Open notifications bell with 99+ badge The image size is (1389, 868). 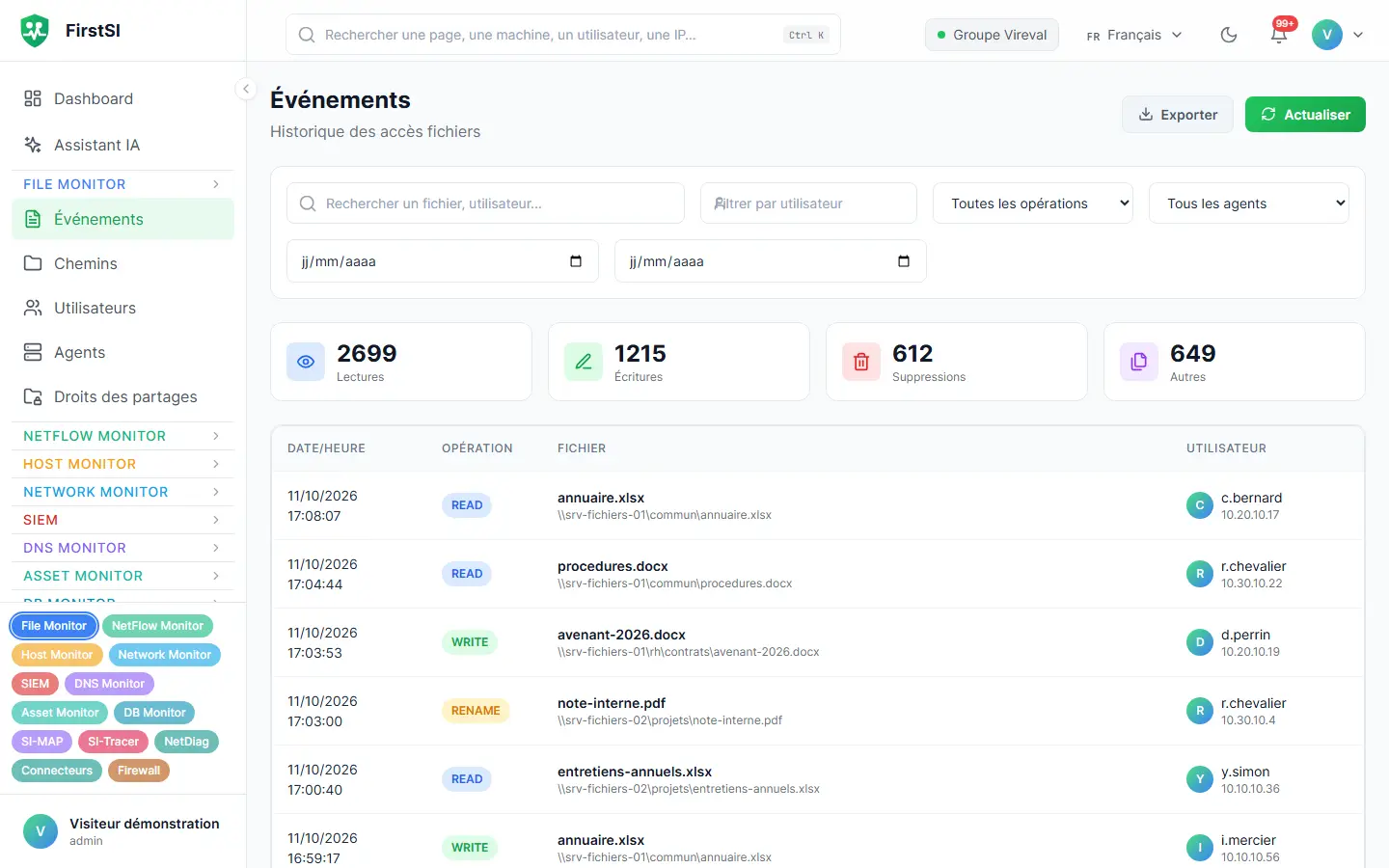click(1279, 34)
